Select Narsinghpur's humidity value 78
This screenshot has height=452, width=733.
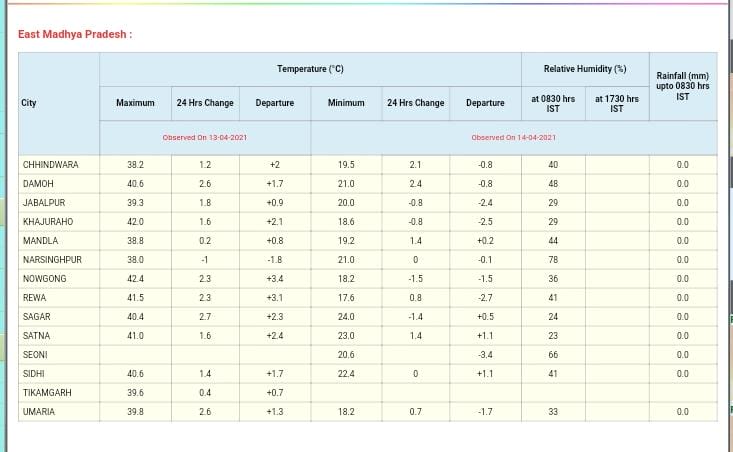coord(552,259)
